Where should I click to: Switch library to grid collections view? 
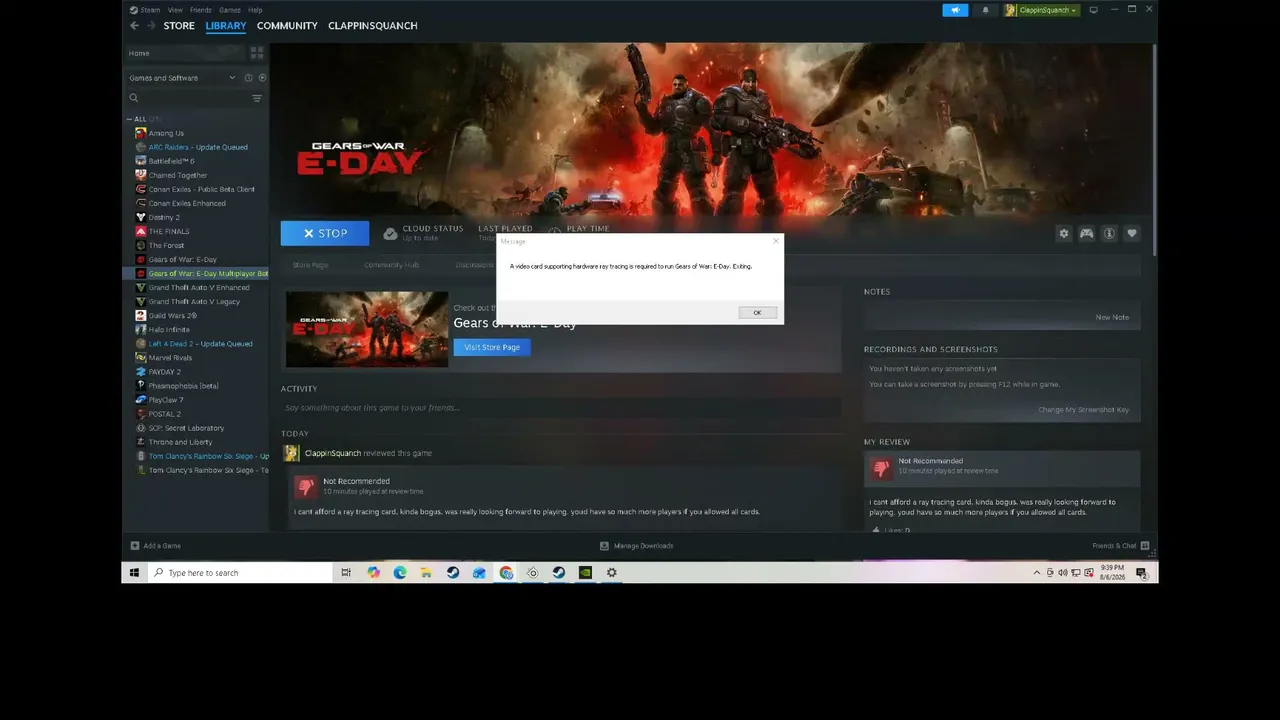[257, 53]
